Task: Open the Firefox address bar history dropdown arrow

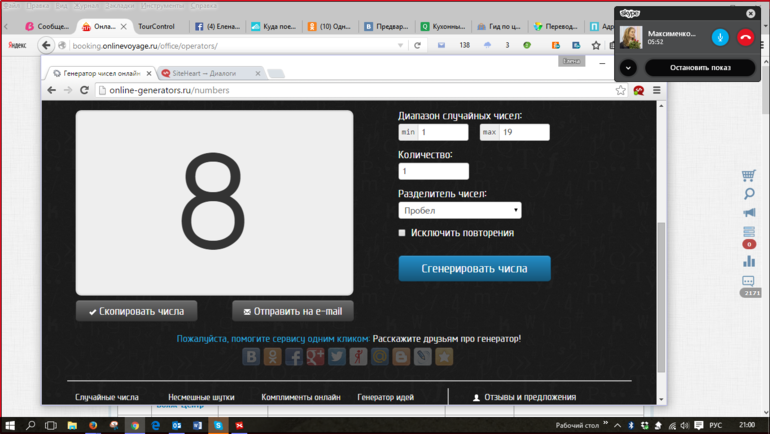Action: click(x=401, y=45)
